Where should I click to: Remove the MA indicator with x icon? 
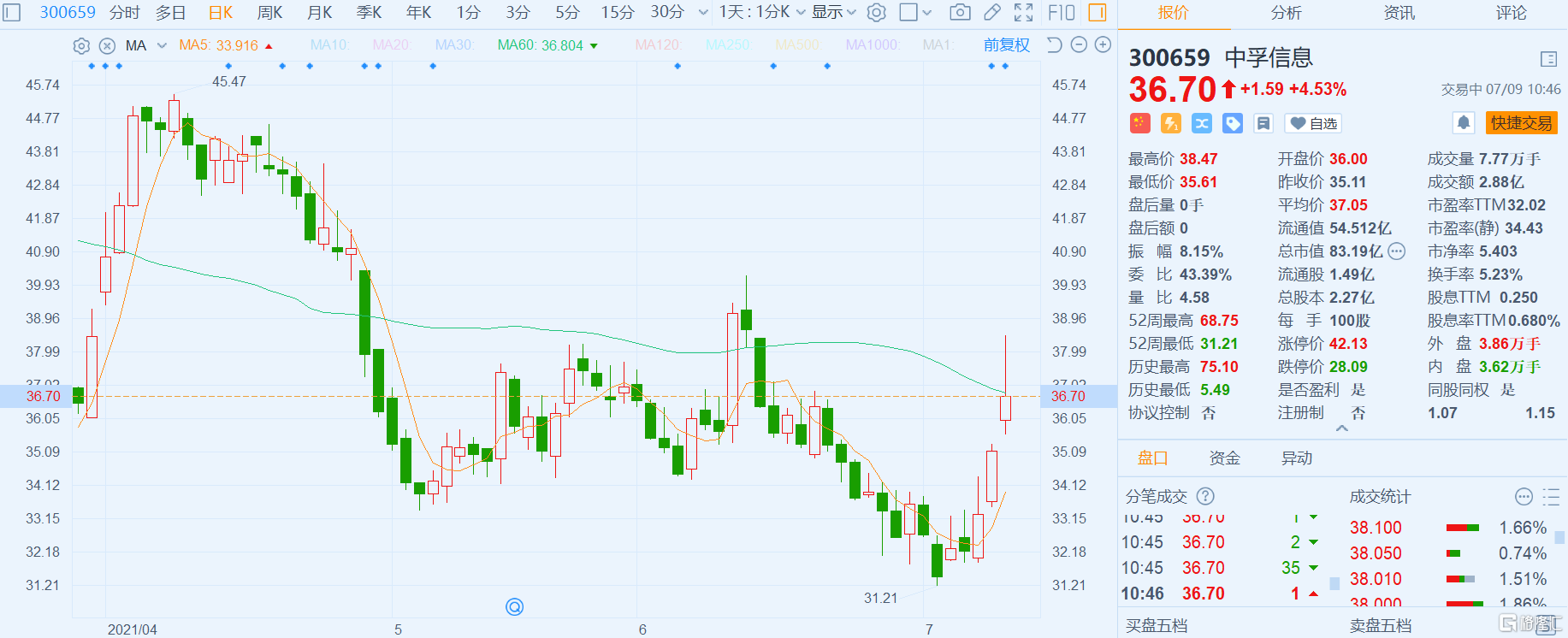(107, 45)
